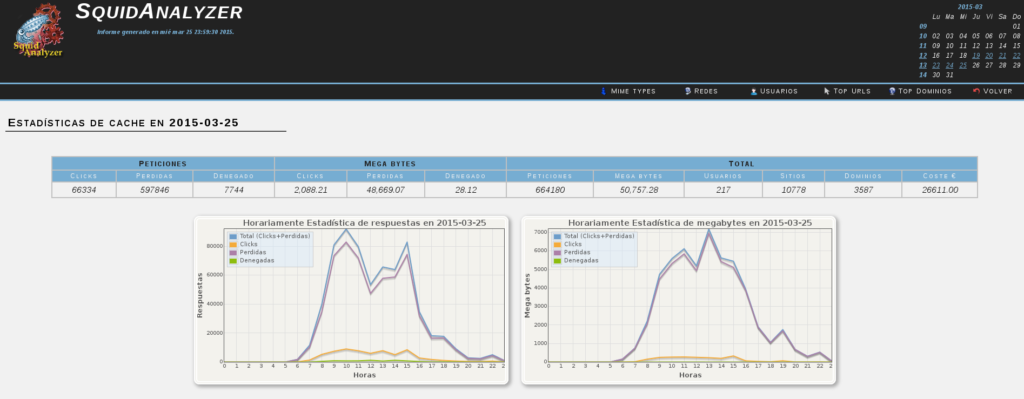The height and width of the screenshot is (399, 1024).
Task: Click the Informe generado timestamp text
Action: pos(166,31)
